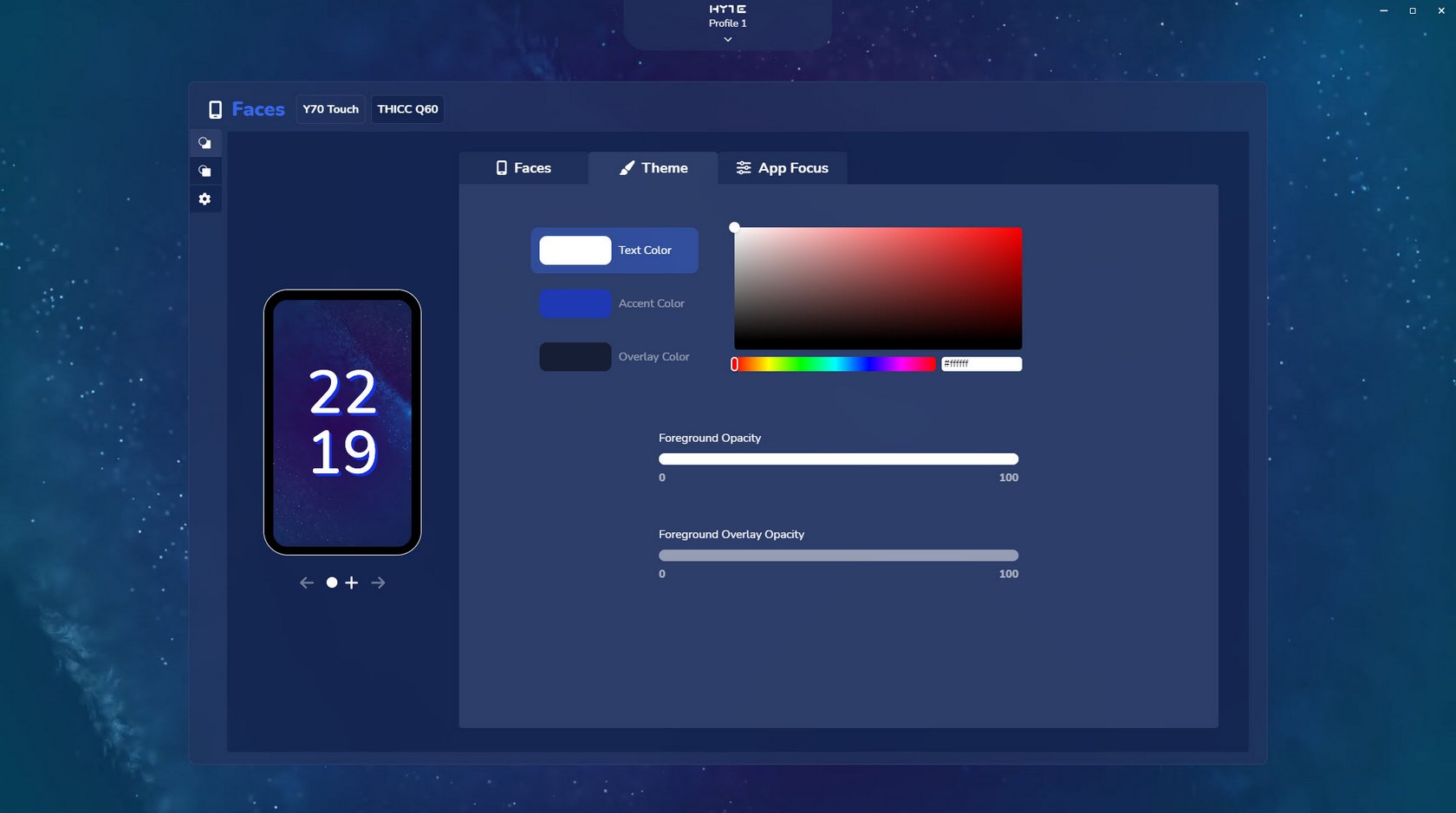Image resolution: width=1456 pixels, height=813 pixels.
Task: Click the phone face preview showing 22 19
Action: point(342,422)
